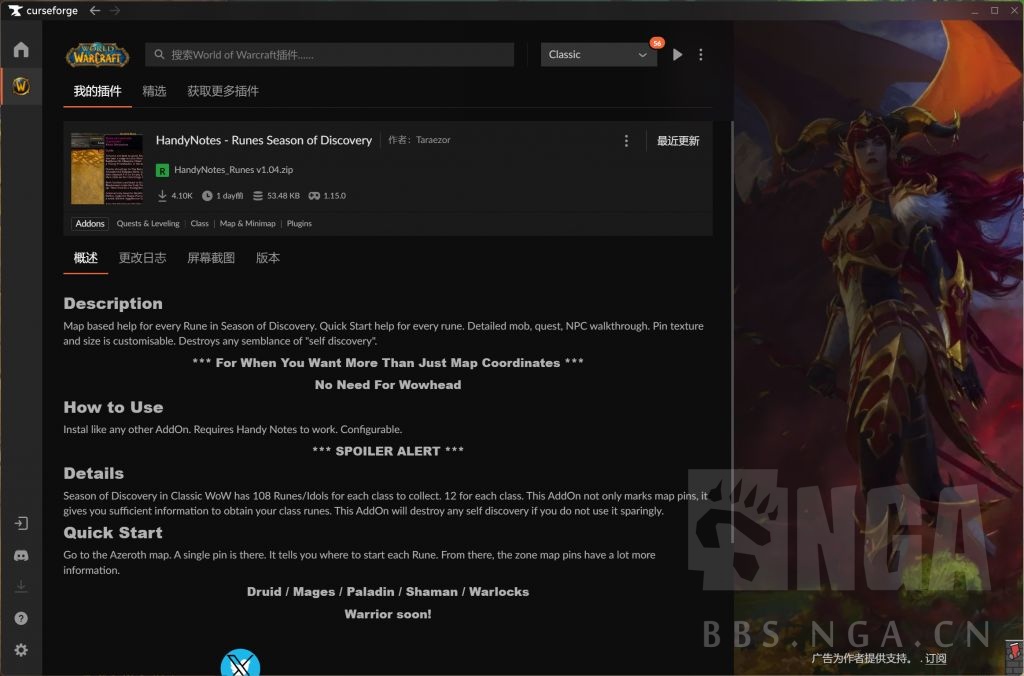
Task: Open HandyNotes addon three-dot menu
Action: [x=626, y=141]
